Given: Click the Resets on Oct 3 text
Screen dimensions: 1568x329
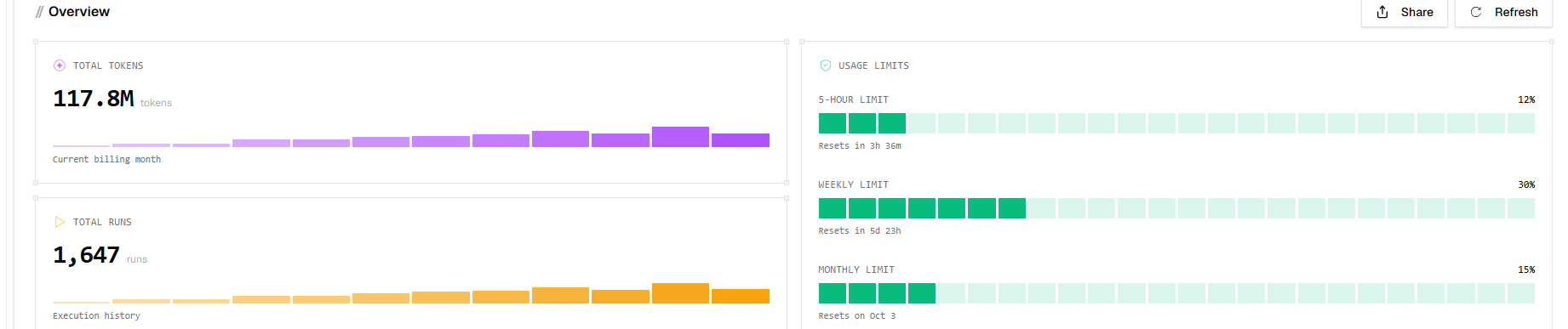Looking at the screenshot, I should (x=857, y=315).
